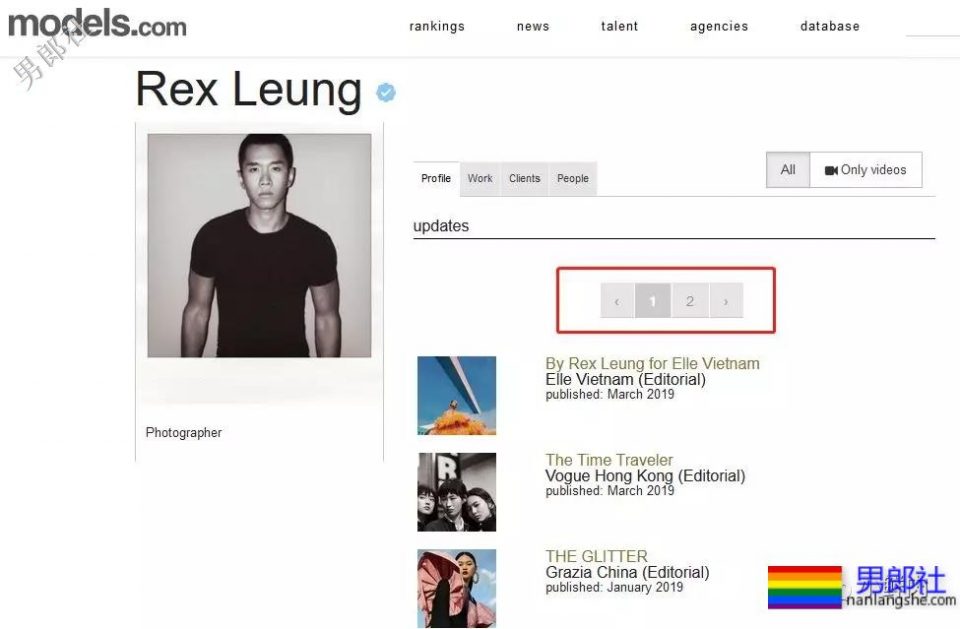Select the Profile tab
This screenshot has width=960, height=629.
coord(436,178)
